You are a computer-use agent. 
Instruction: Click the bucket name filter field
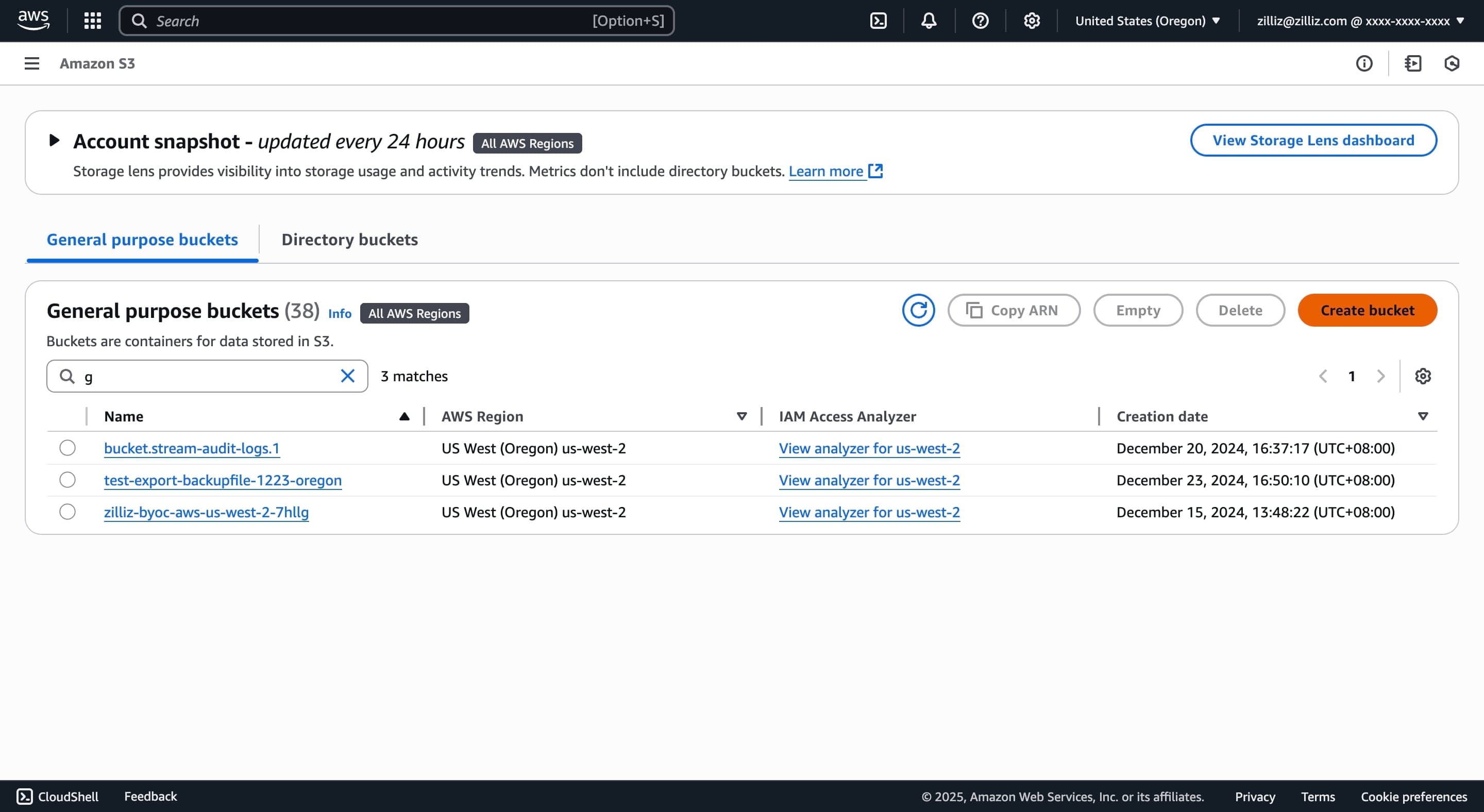coord(207,376)
